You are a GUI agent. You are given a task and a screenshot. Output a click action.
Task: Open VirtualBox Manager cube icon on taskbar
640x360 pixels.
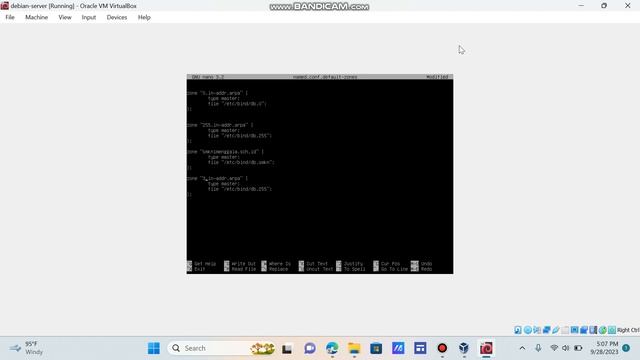tap(464, 348)
